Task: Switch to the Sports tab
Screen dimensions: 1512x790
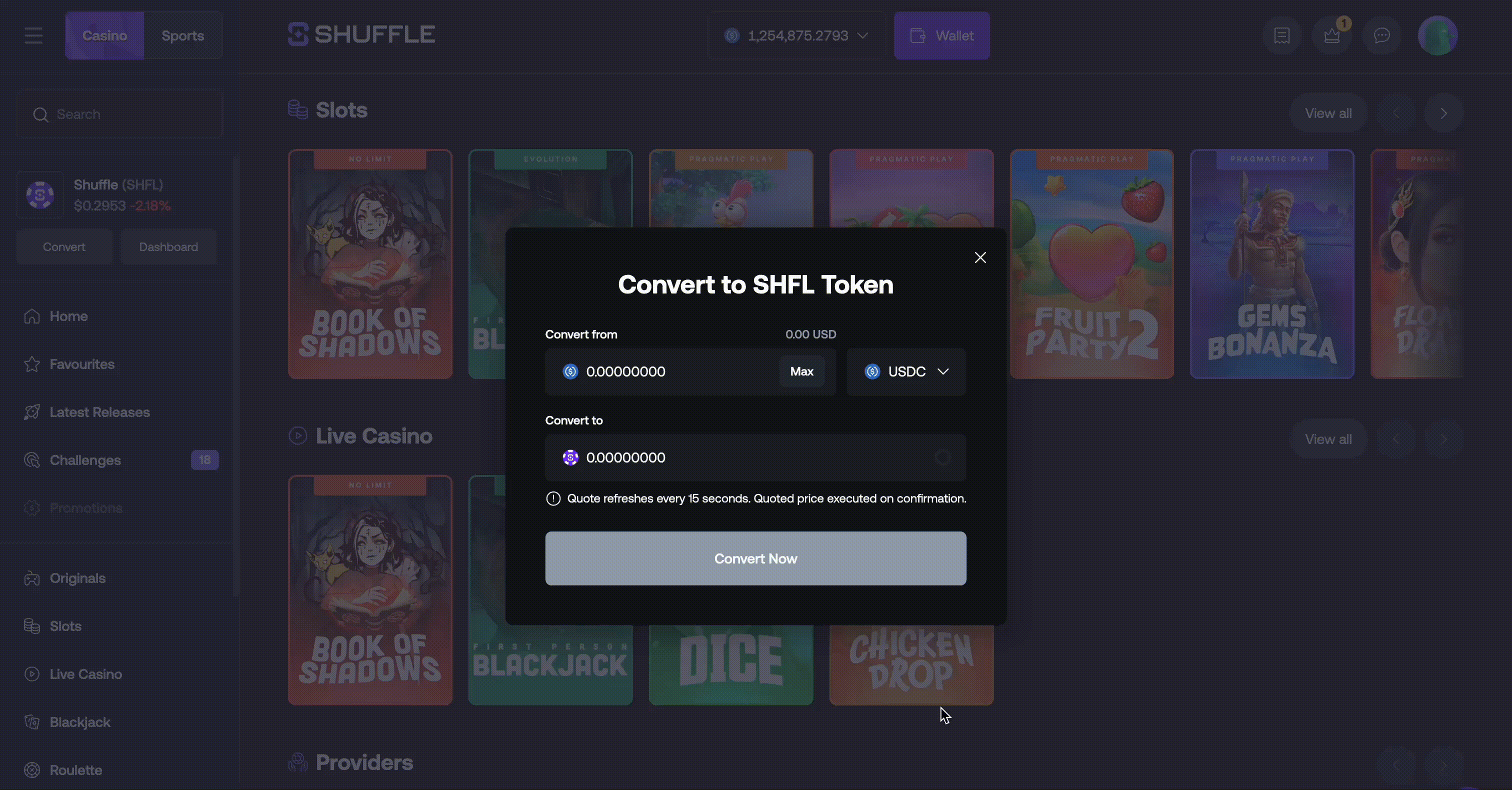Action: tap(182, 36)
